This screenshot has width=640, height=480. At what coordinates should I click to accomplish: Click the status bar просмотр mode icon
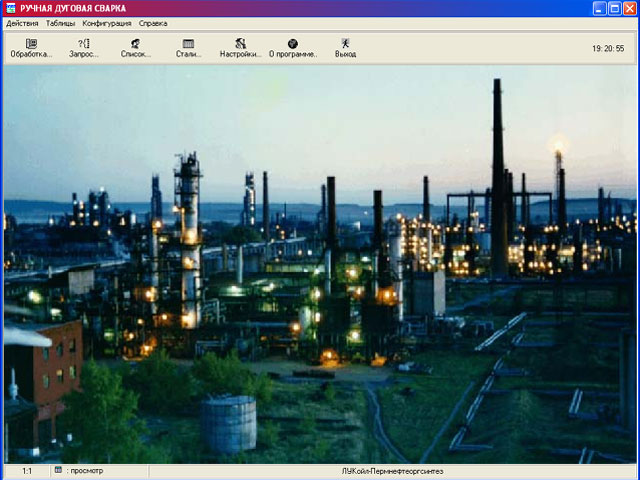pos(58,470)
